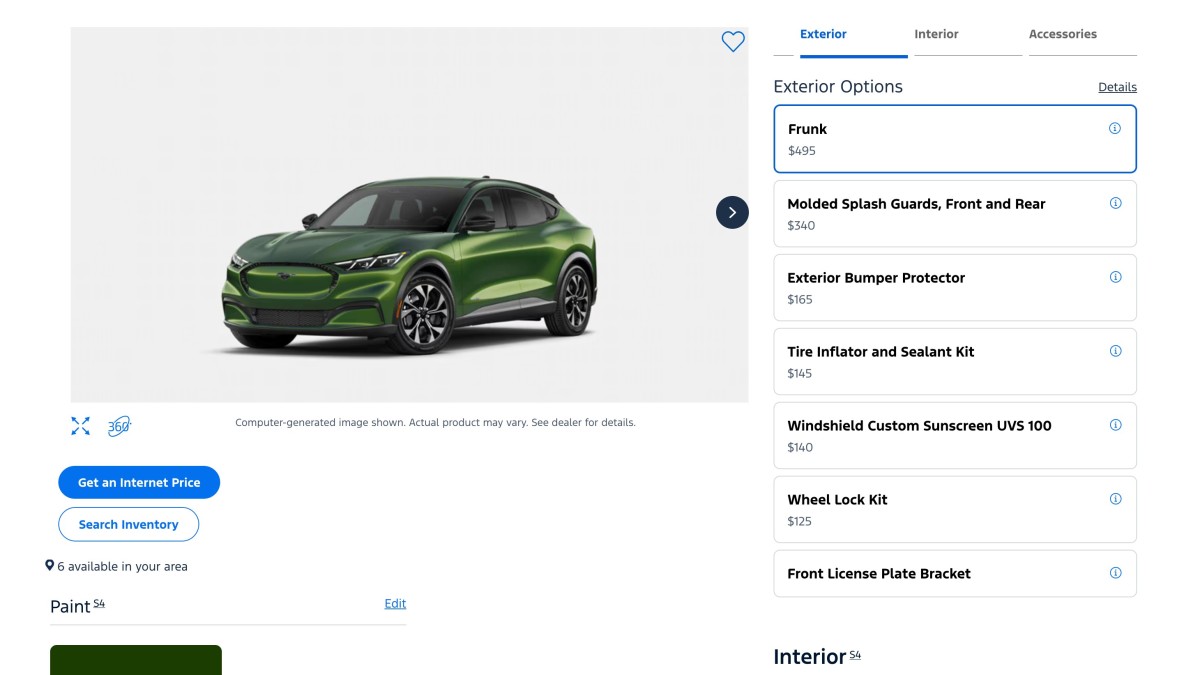The height and width of the screenshot is (675, 1200).
Task: Click the location pin icon near availability text
Action: [x=48, y=565]
